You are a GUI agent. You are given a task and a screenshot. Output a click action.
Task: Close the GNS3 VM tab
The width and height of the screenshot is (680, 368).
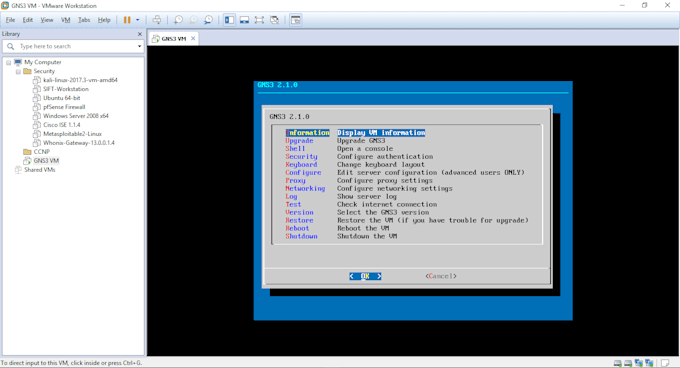tap(193, 39)
